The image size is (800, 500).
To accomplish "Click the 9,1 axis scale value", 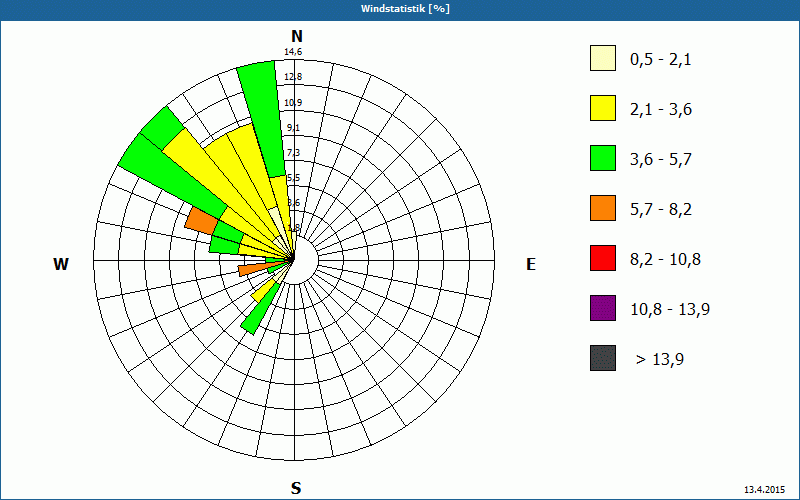I will (293, 128).
